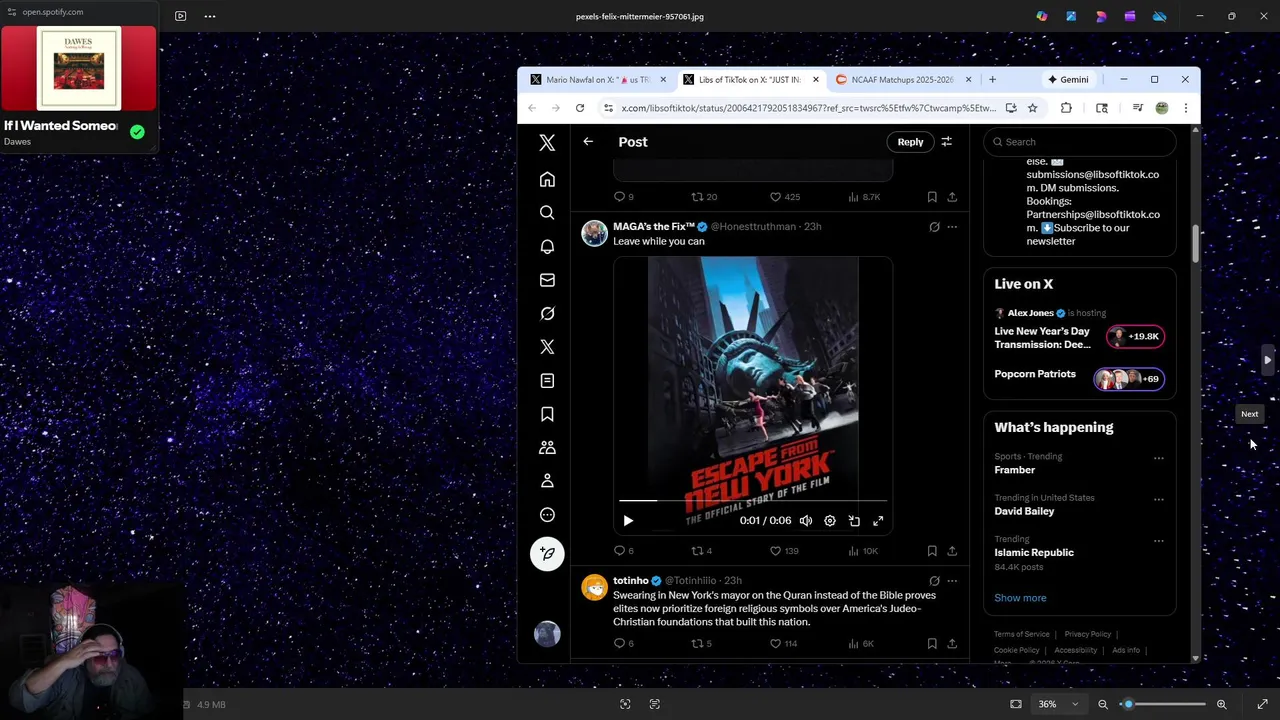Open the Gemini button in Chrome
This screenshot has width=1280, height=720.
pos(1068,80)
